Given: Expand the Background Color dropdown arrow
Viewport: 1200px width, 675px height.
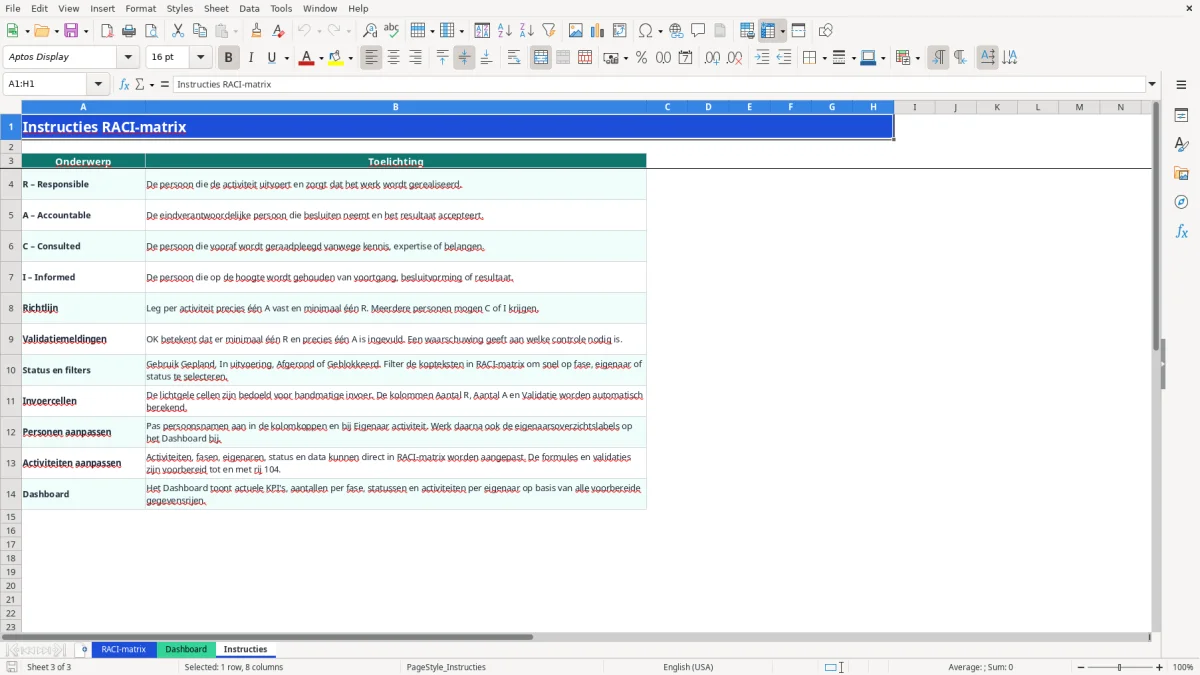Looking at the screenshot, I should [x=351, y=58].
